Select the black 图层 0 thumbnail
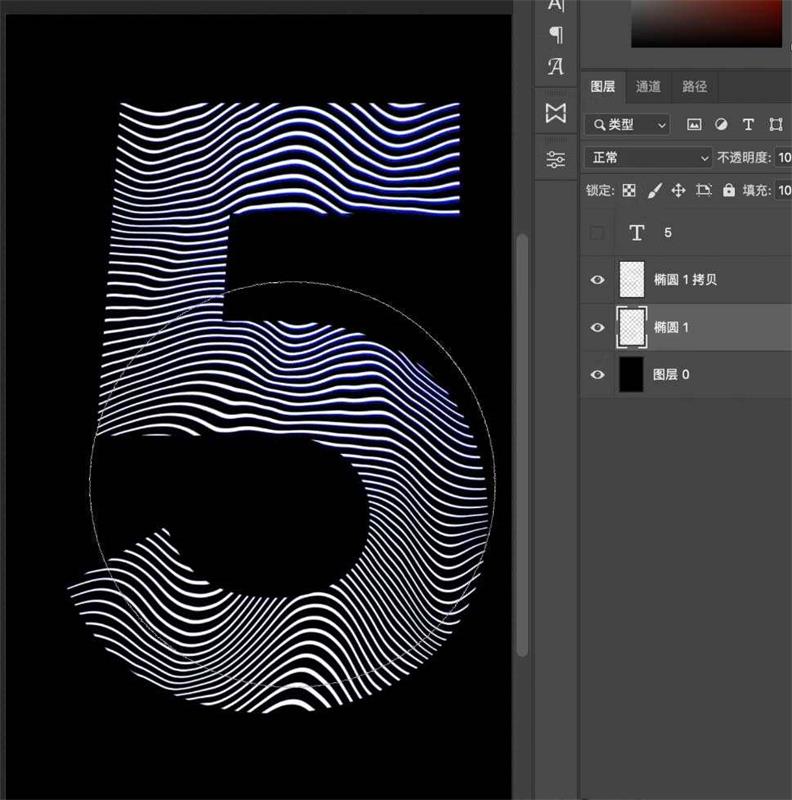 (631, 374)
